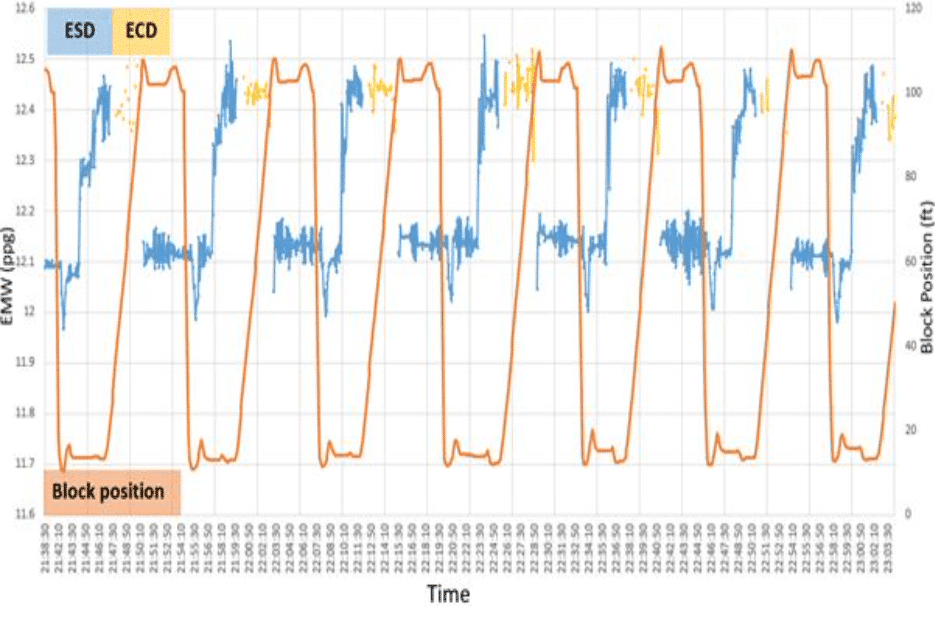Click the 120 tick on right axis
The height and width of the screenshot is (630, 944).
913,9
